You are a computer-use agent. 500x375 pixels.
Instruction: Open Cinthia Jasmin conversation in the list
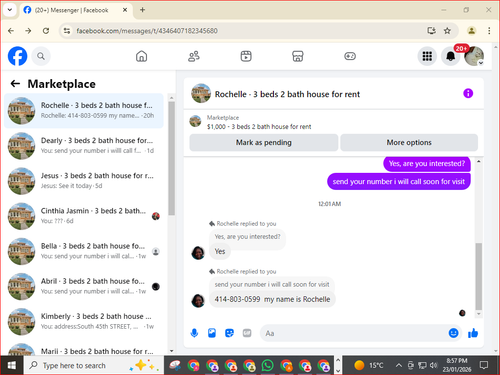pos(84,216)
